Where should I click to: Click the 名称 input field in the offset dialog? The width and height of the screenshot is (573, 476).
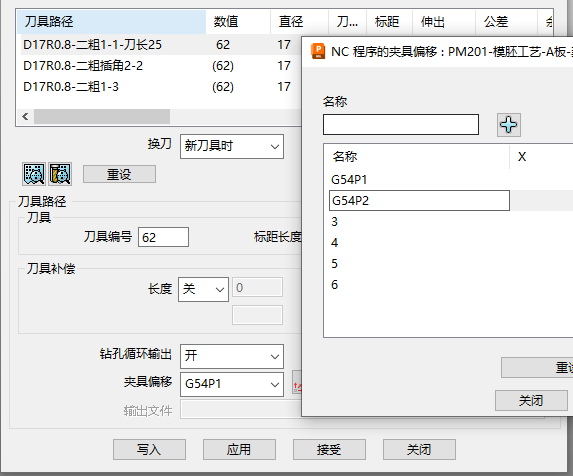pos(401,124)
